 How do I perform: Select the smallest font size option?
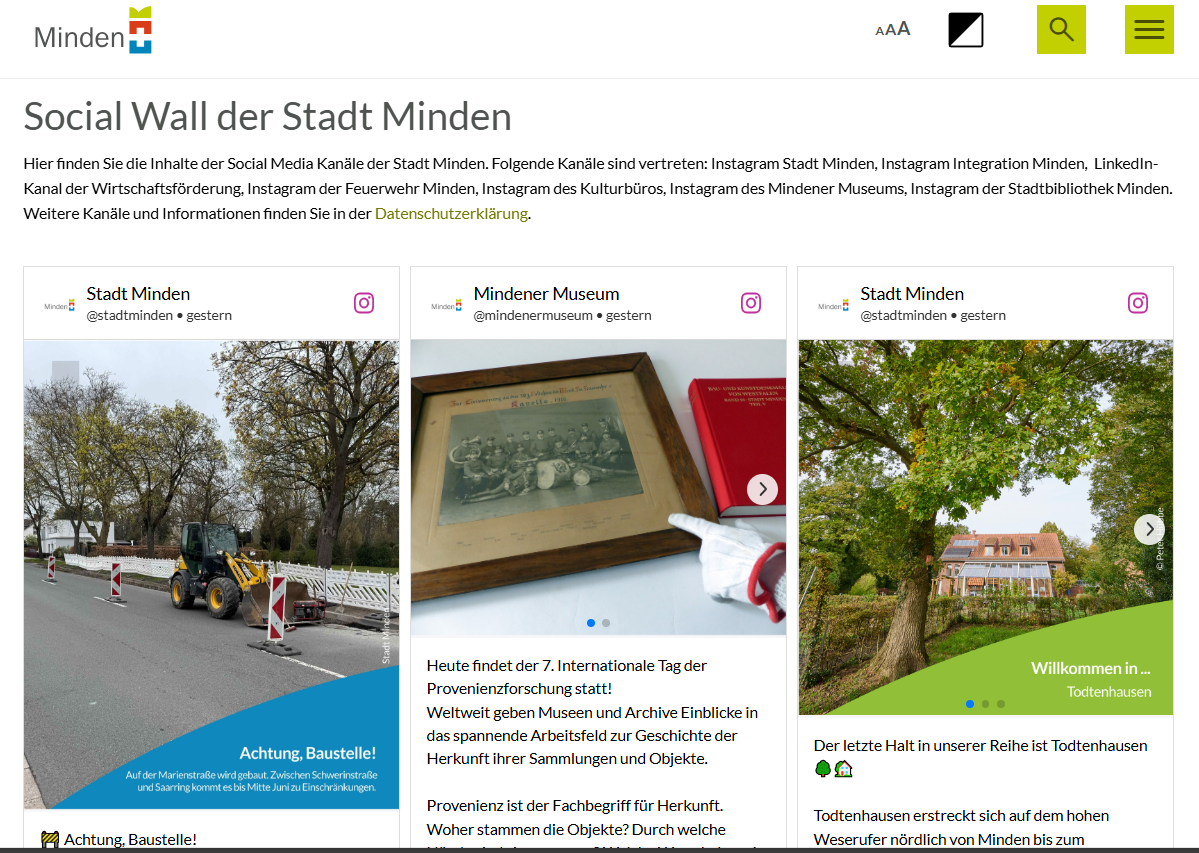pyautogui.click(x=878, y=30)
